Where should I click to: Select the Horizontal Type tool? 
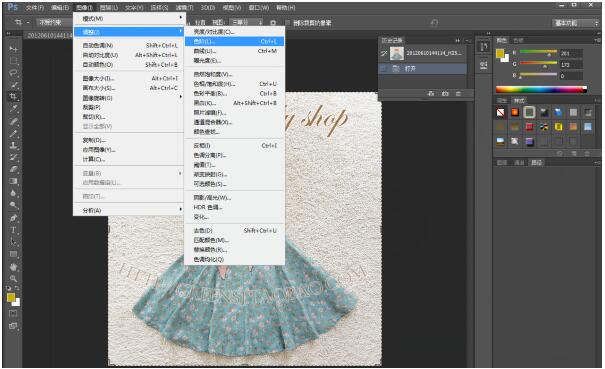coord(14,230)
